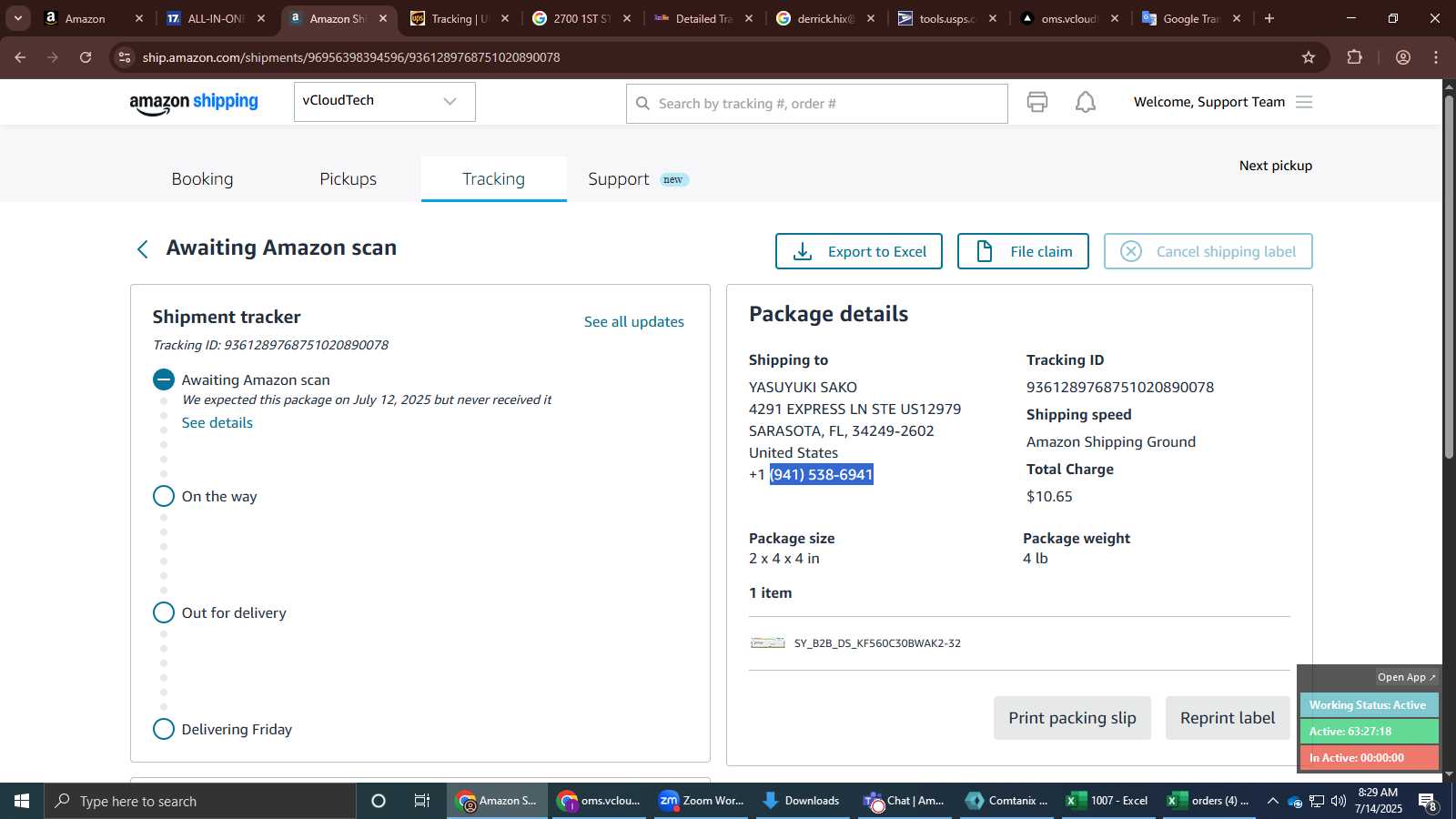Screen dimensions: 1456x819
Task: Open Windows notification center
Action: point(1428,802)
